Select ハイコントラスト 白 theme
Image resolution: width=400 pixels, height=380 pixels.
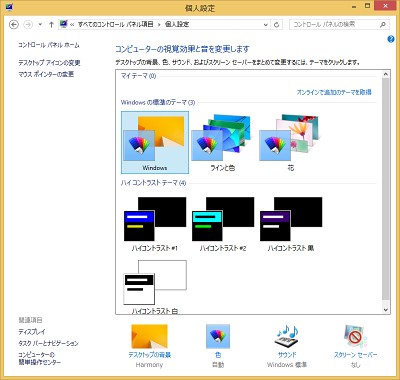coord(155,287)
